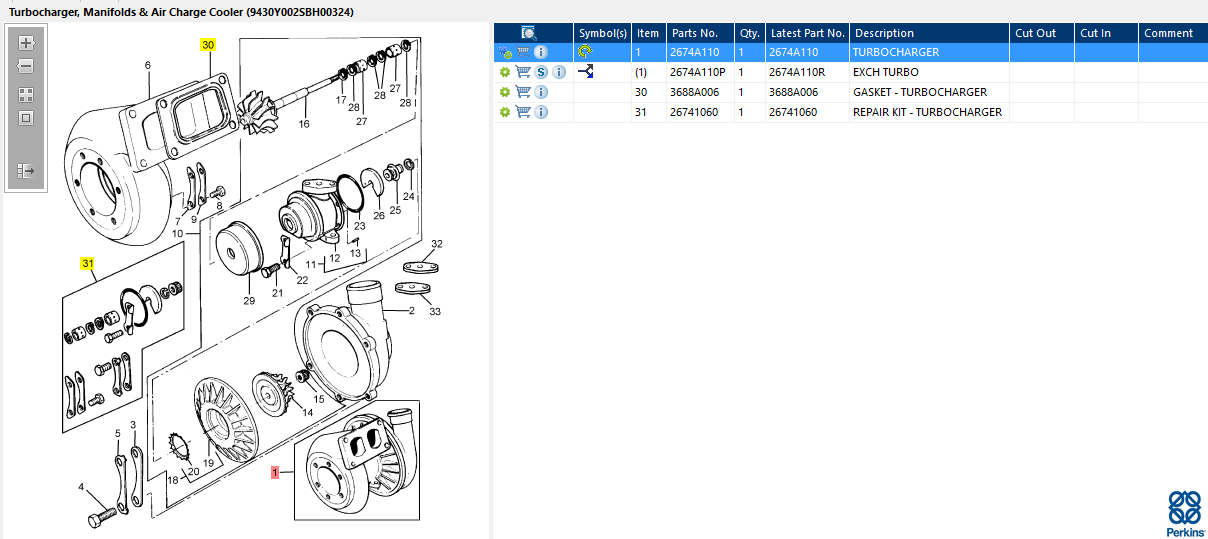Open info for GASKET - TURBOCHARGER row

(541, 92)
